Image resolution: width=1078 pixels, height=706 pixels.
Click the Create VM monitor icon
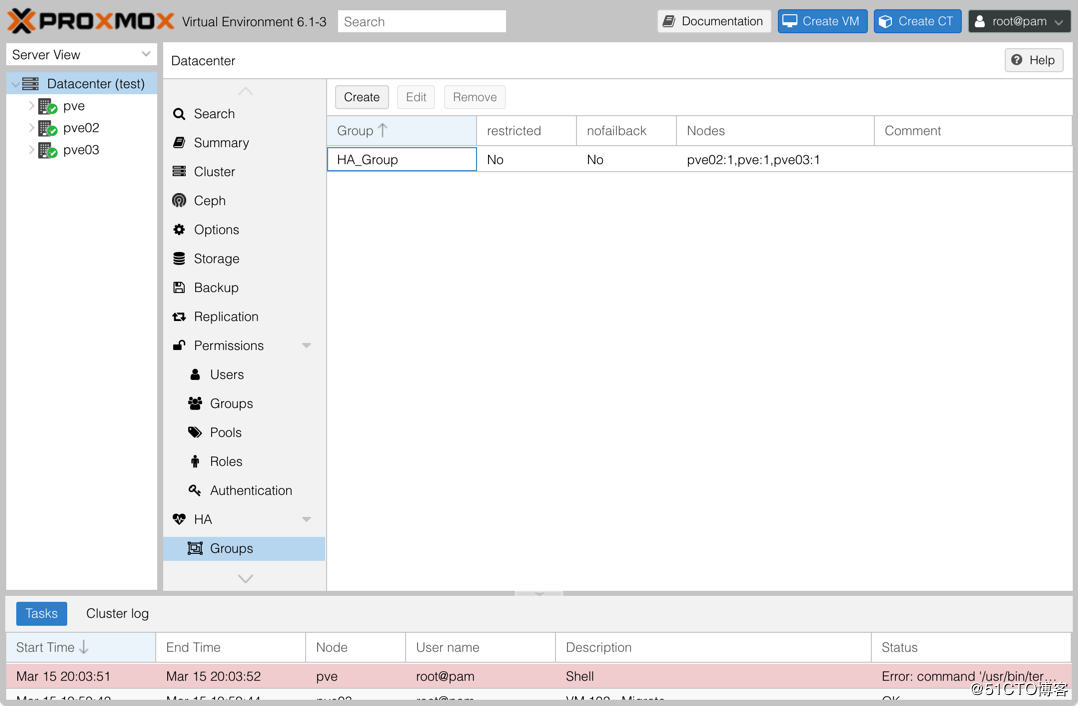pos(790,21)
